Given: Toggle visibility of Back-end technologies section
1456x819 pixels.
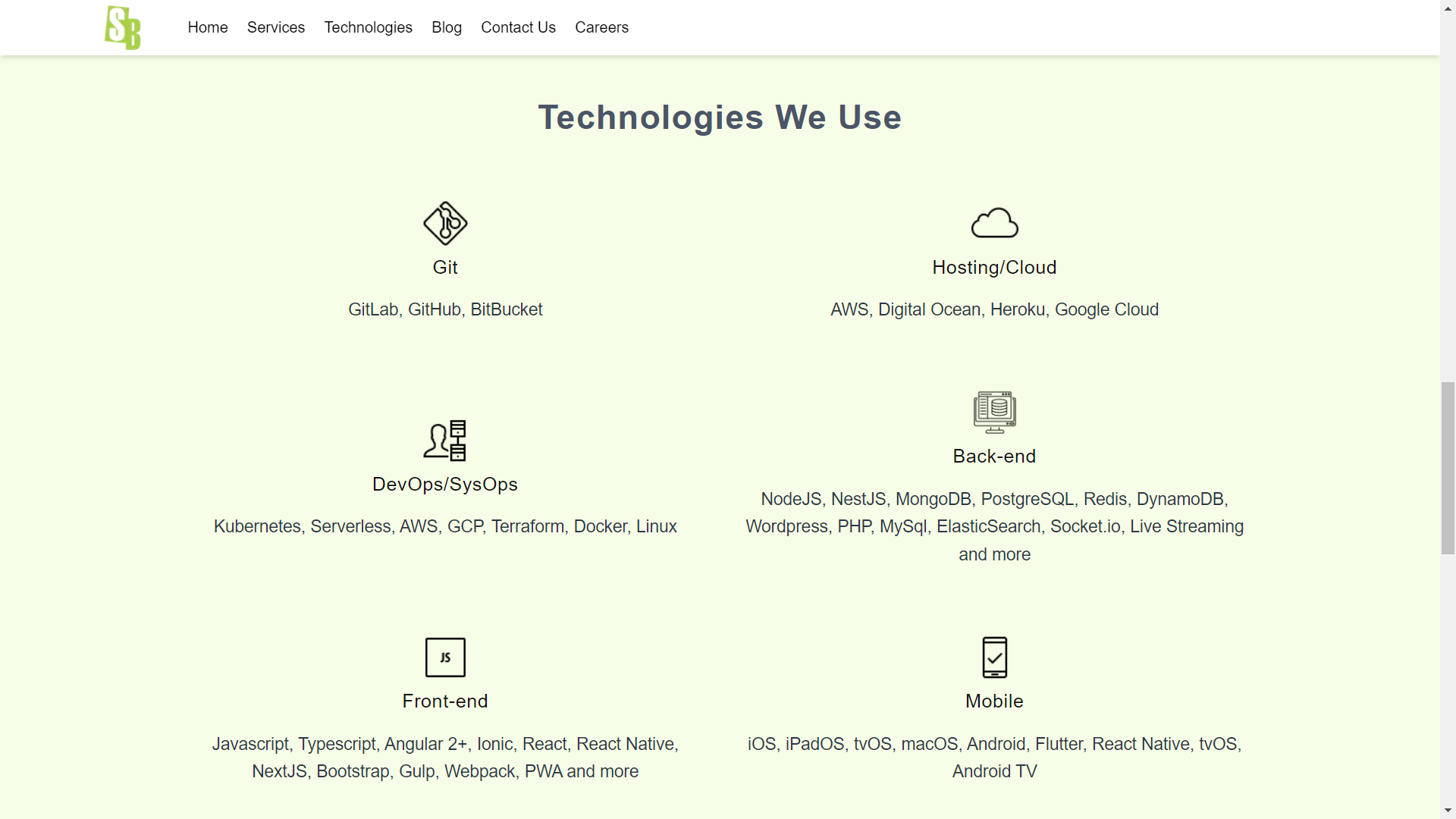Looking at the screenshot, I should click(994, 457).
